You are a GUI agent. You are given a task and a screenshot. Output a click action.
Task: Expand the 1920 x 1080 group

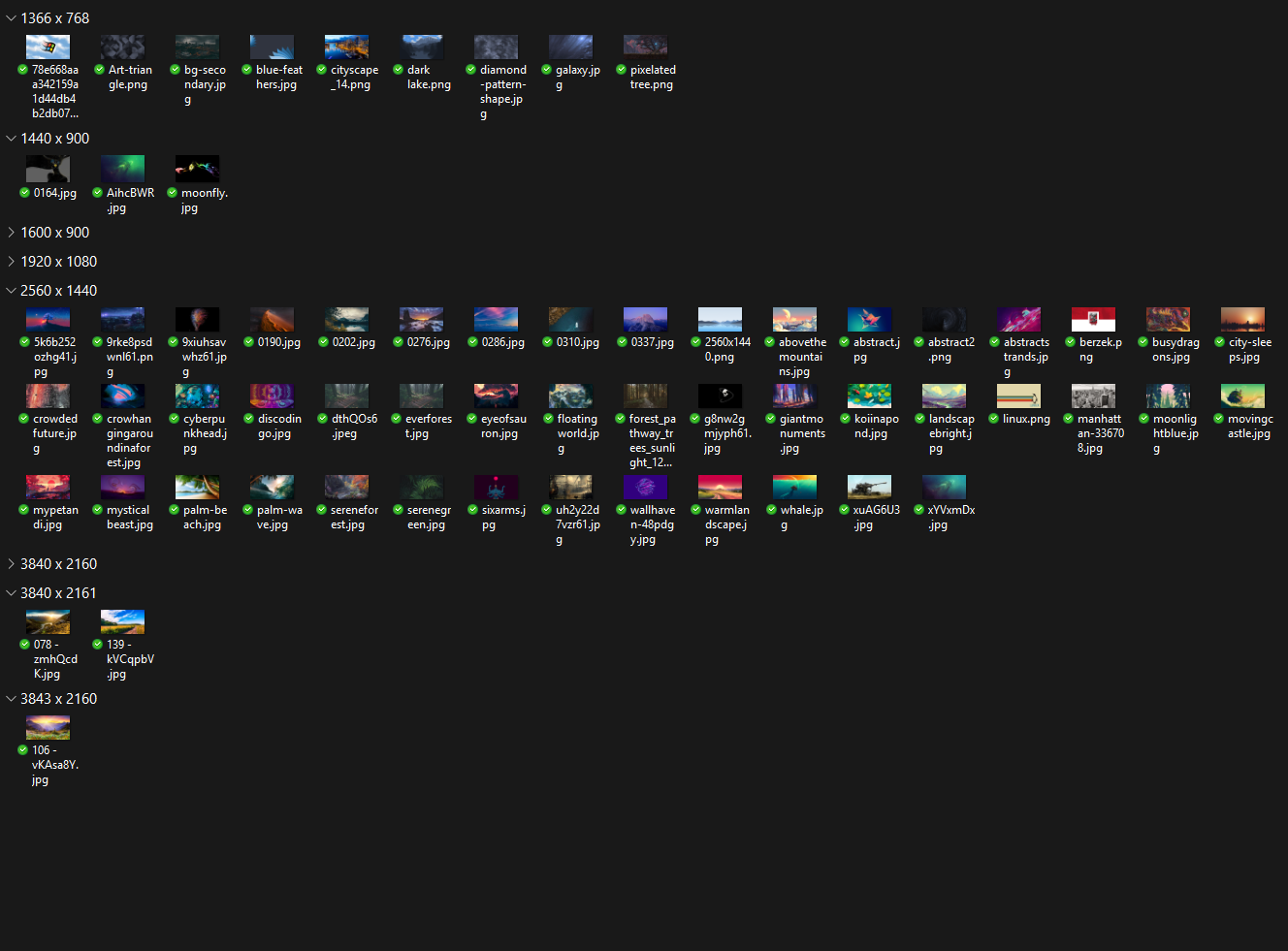11,262
